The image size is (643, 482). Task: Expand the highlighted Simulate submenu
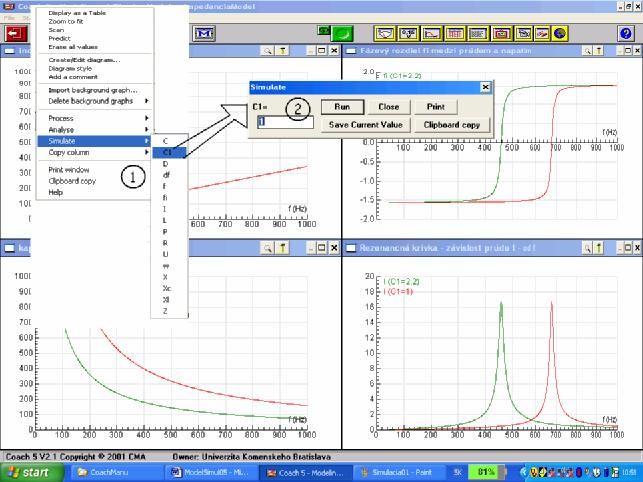94,141
